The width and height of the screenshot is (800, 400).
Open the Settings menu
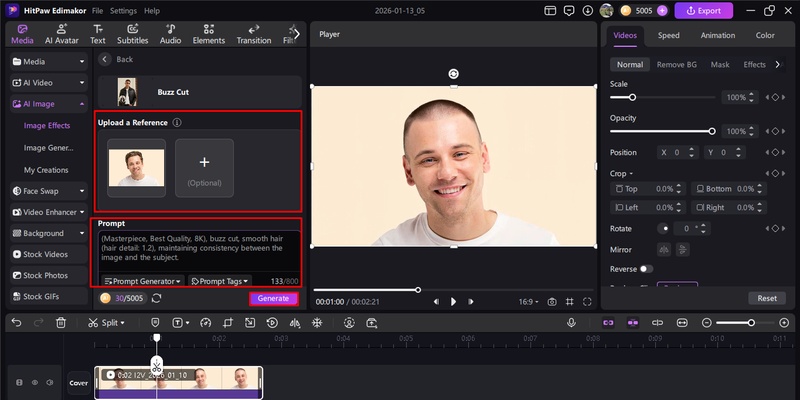(x=123, y=10)
